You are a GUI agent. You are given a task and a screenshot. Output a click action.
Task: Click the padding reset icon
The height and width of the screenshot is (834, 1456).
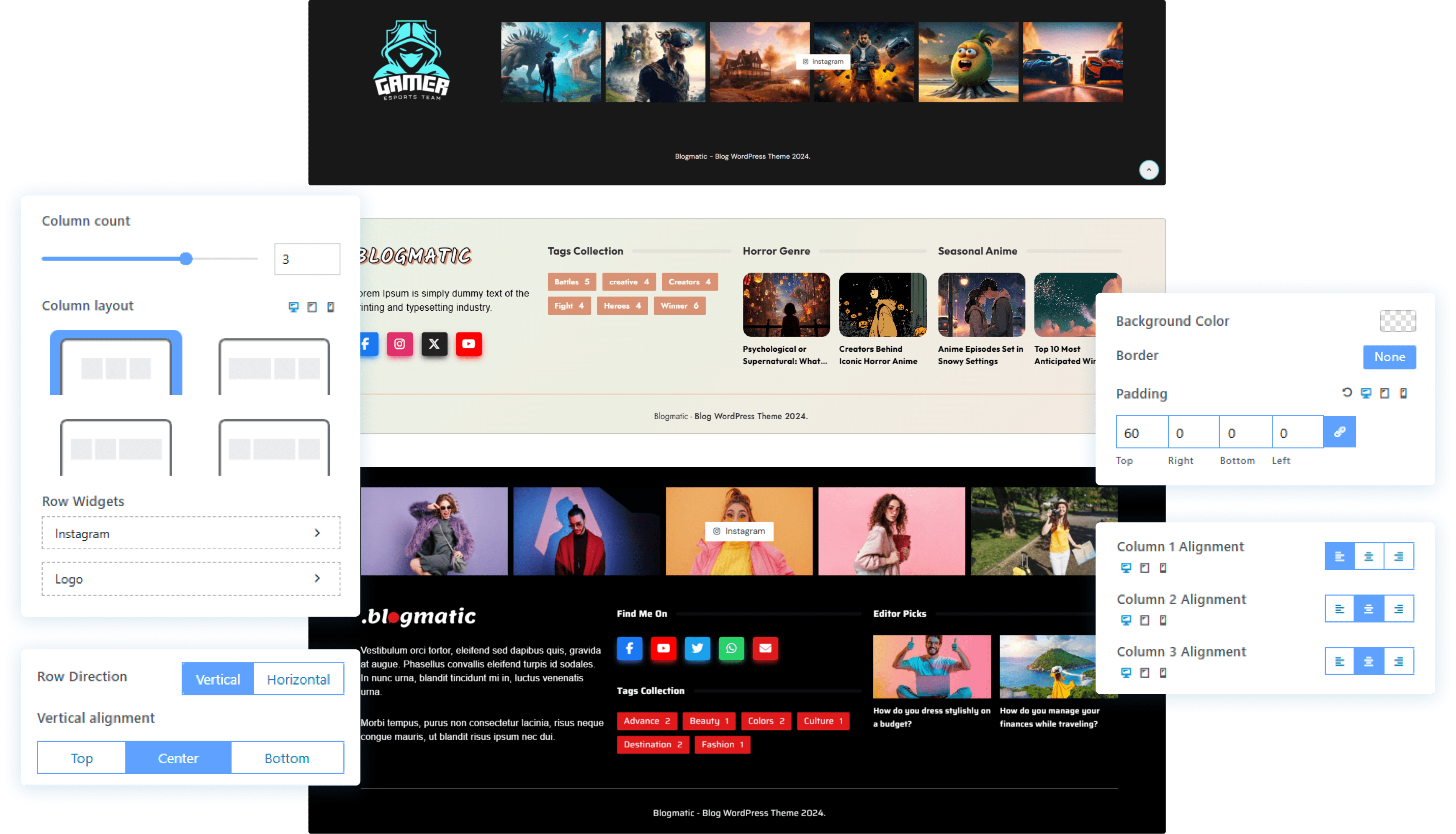coord(1347,393)
